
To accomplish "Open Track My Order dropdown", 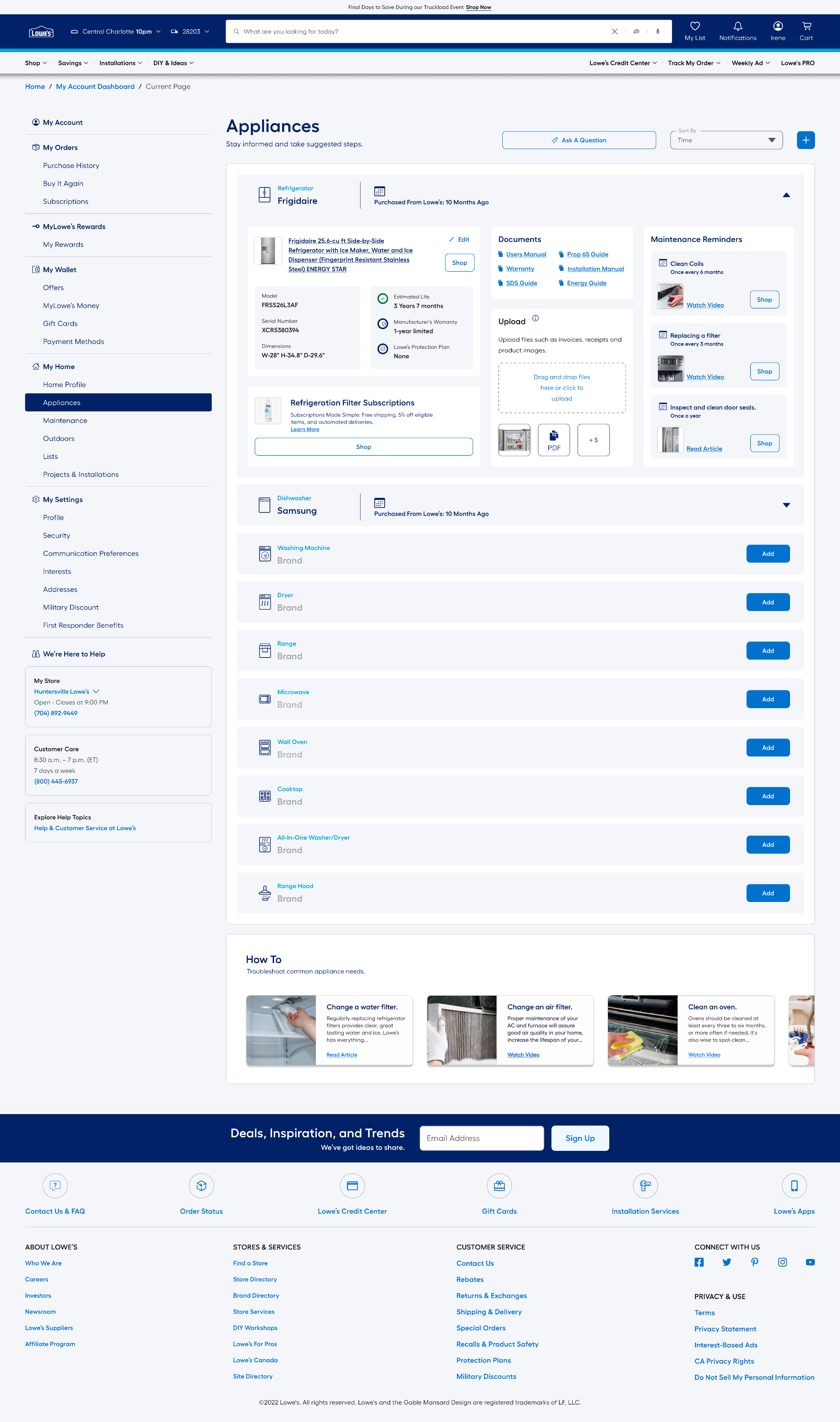I will 694,63.
